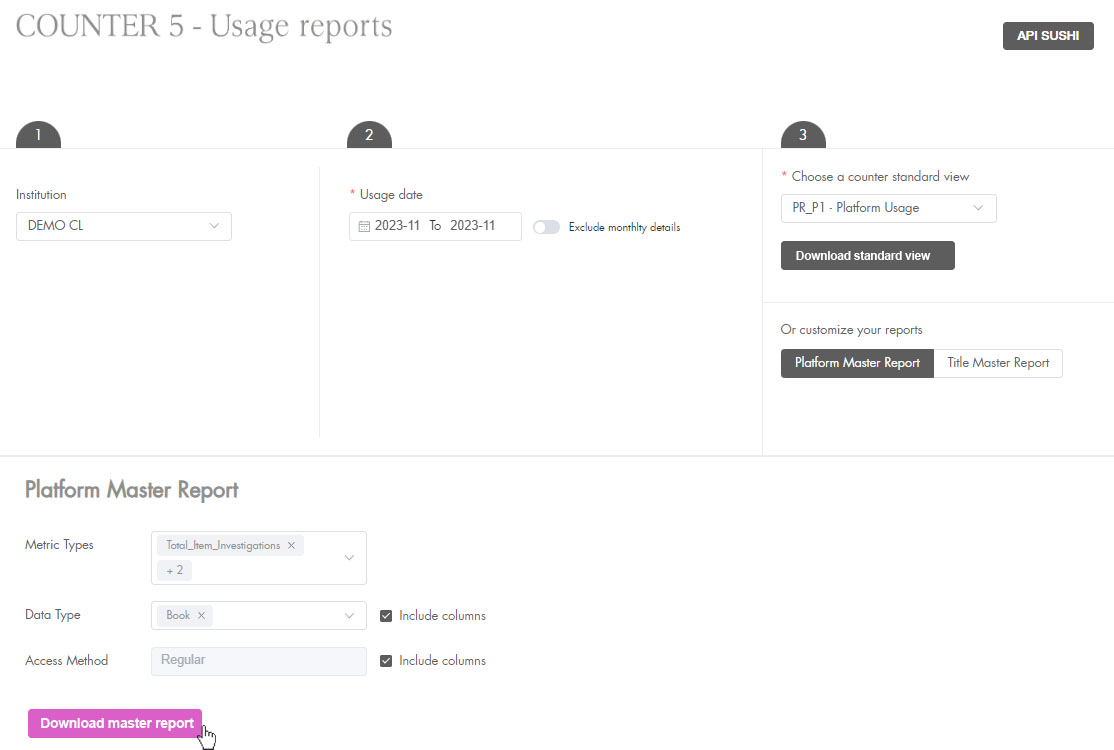Click the API SUSHI button
This screenshot has width=1114, height=750.
coord(1048,36)
